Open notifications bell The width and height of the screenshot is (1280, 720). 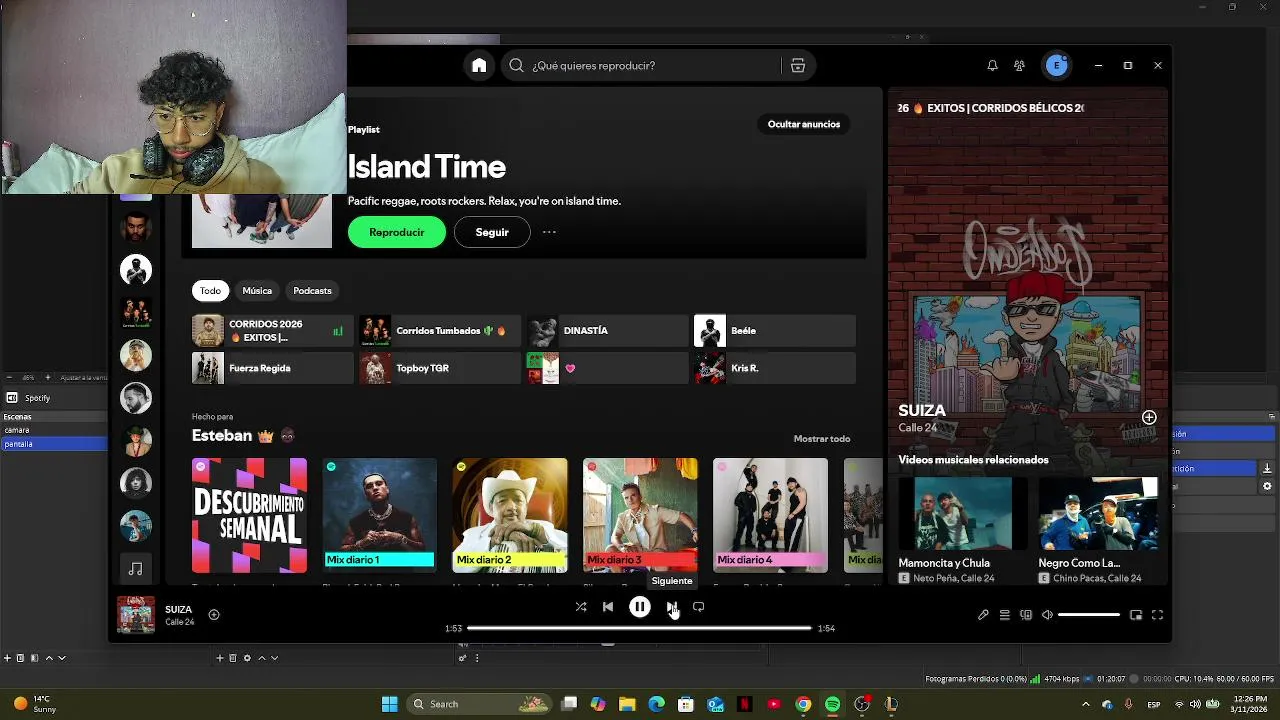992,65
